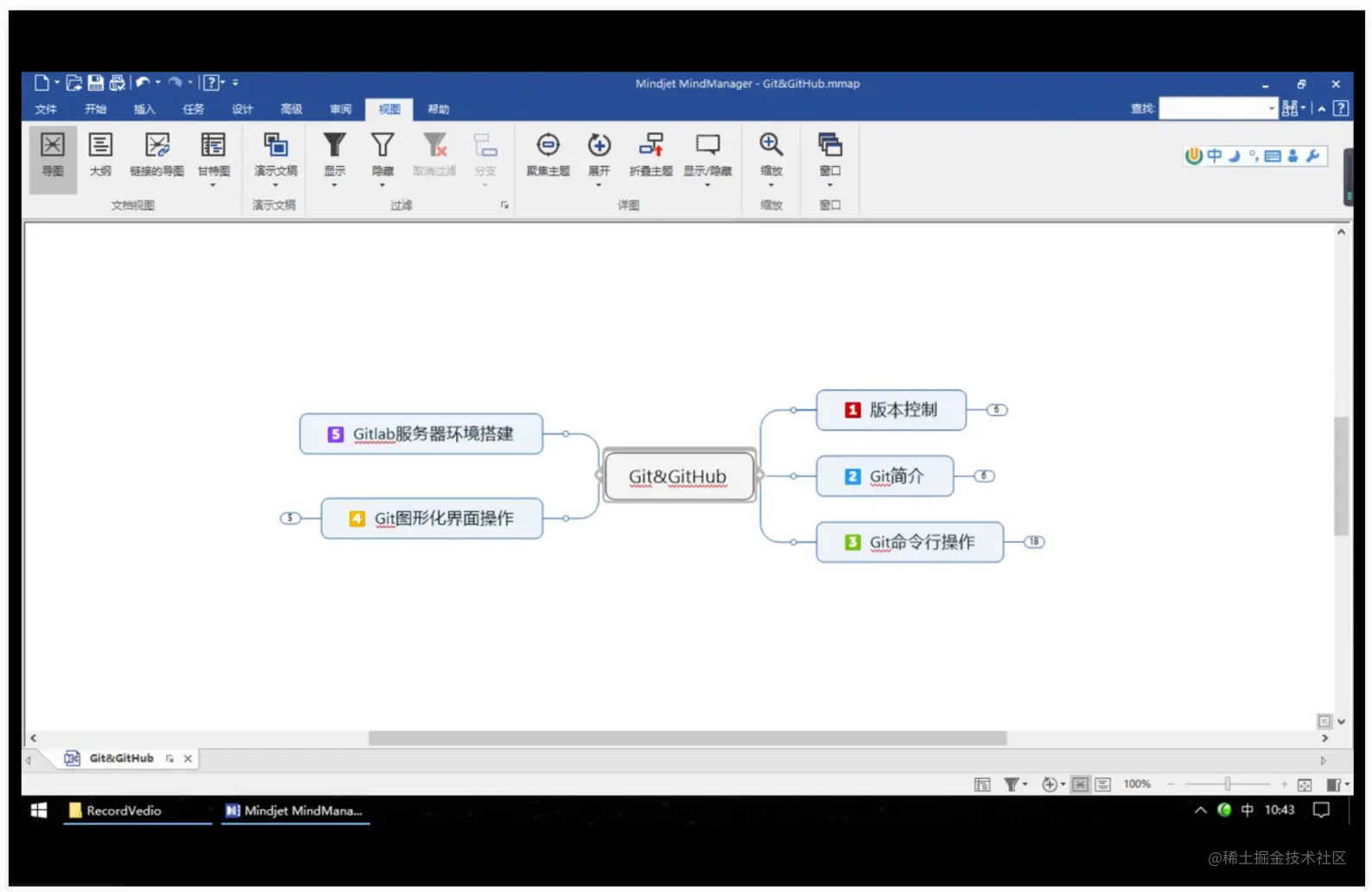Screen dimensions: 1372x892
Task: Click the Print icon in quick access toolbar
Action: tap(118, 83)
